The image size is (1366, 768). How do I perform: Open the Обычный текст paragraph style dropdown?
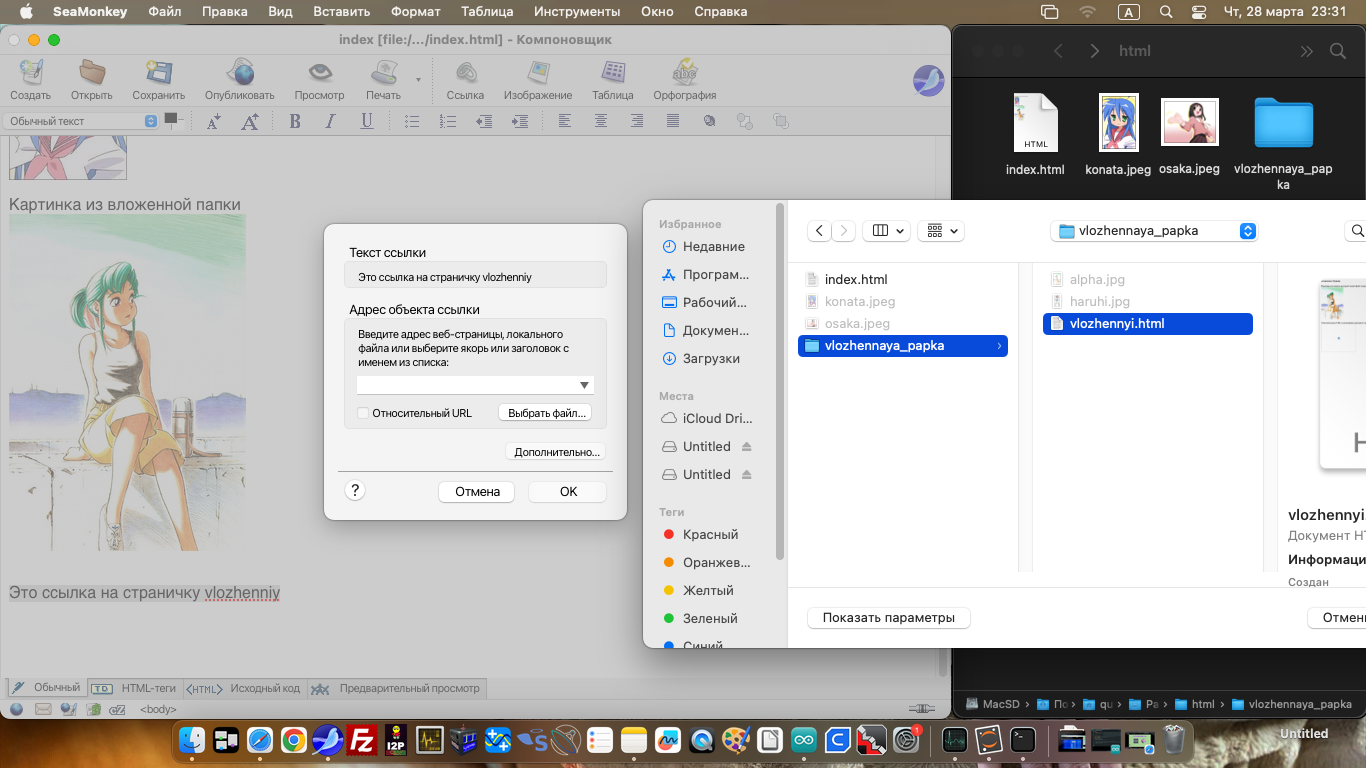pyautogui.click(x=81, y=121)
